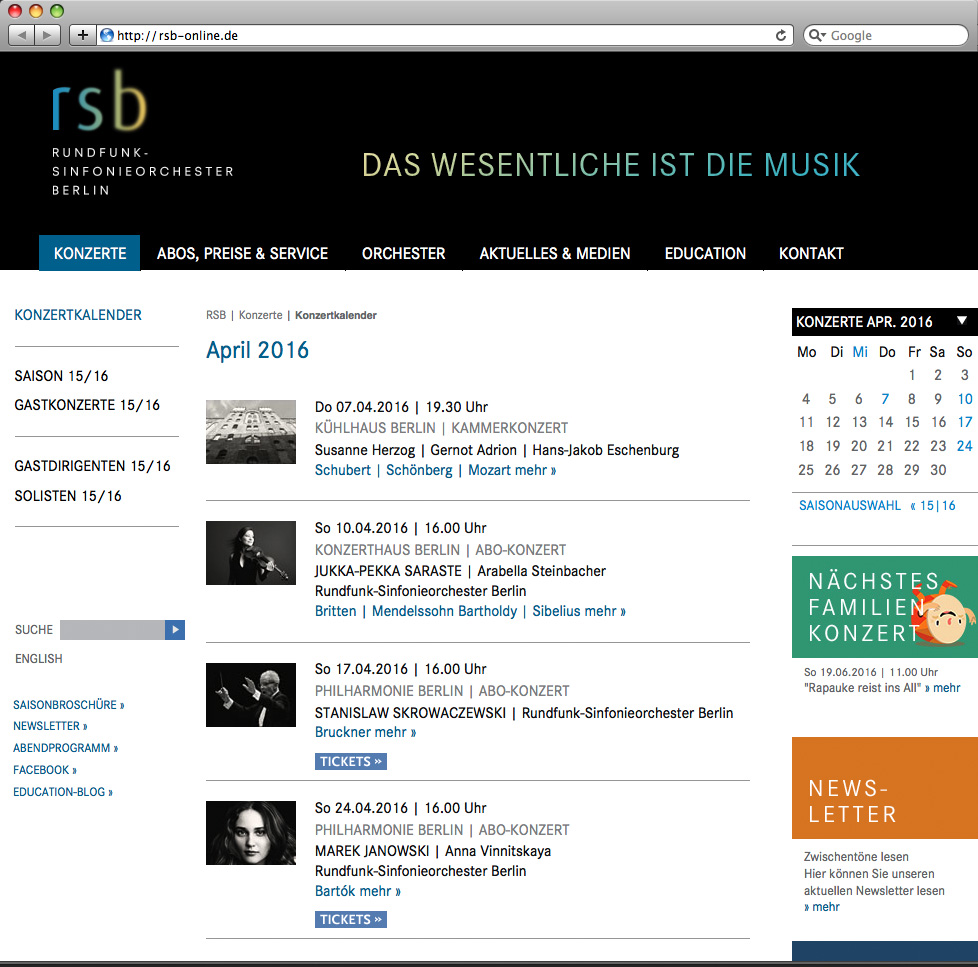978x967 pixels.
Task: Submit search with the blue arrow button
Action: coord(175,629)
